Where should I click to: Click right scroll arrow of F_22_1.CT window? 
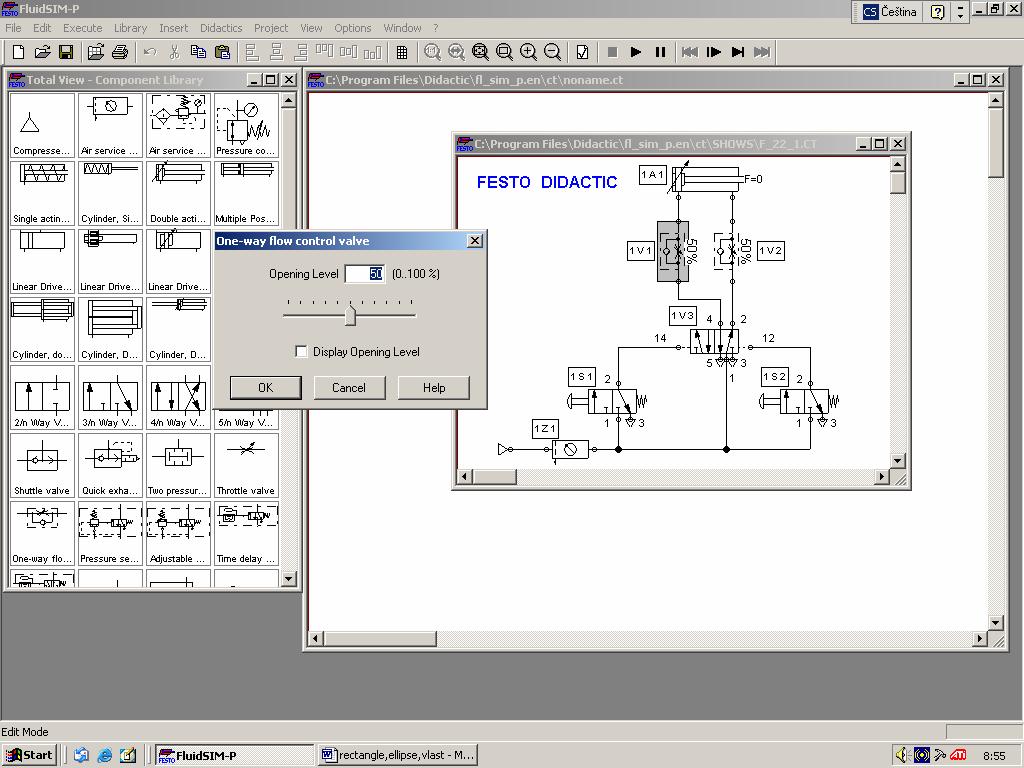(882, 477)
